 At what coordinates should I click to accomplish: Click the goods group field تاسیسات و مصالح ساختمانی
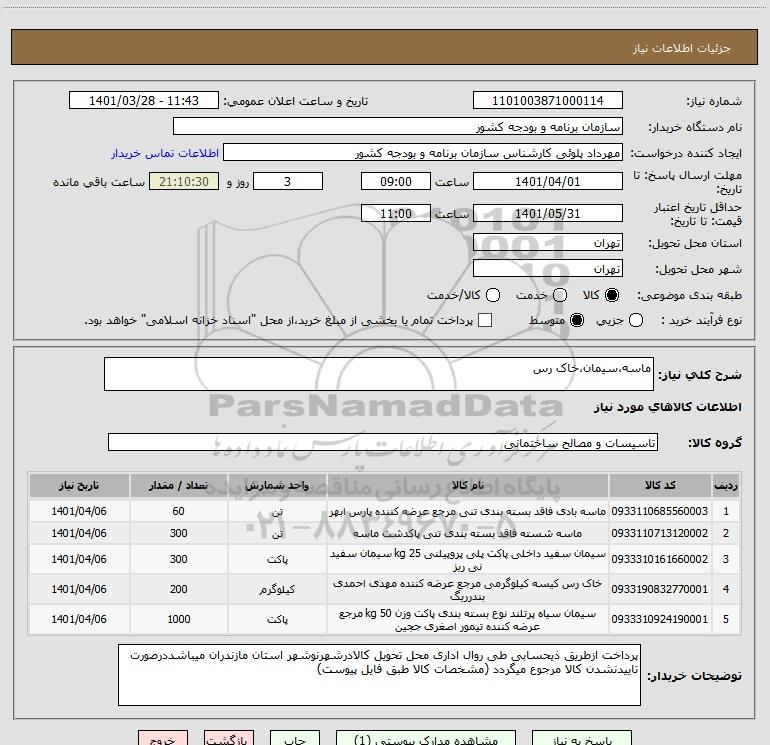click(383, 442)
